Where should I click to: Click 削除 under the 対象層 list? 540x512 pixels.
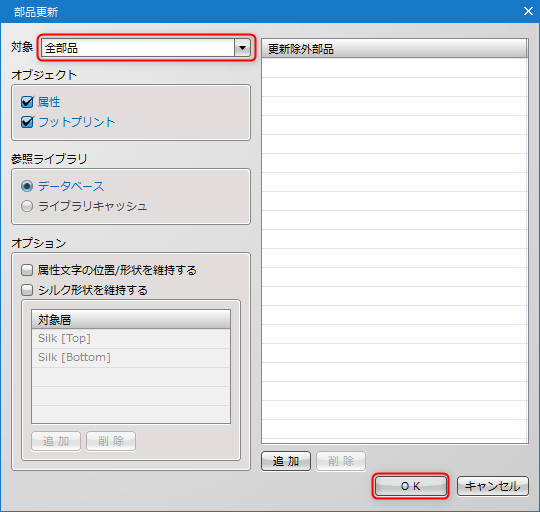click(x=111, y=441)
